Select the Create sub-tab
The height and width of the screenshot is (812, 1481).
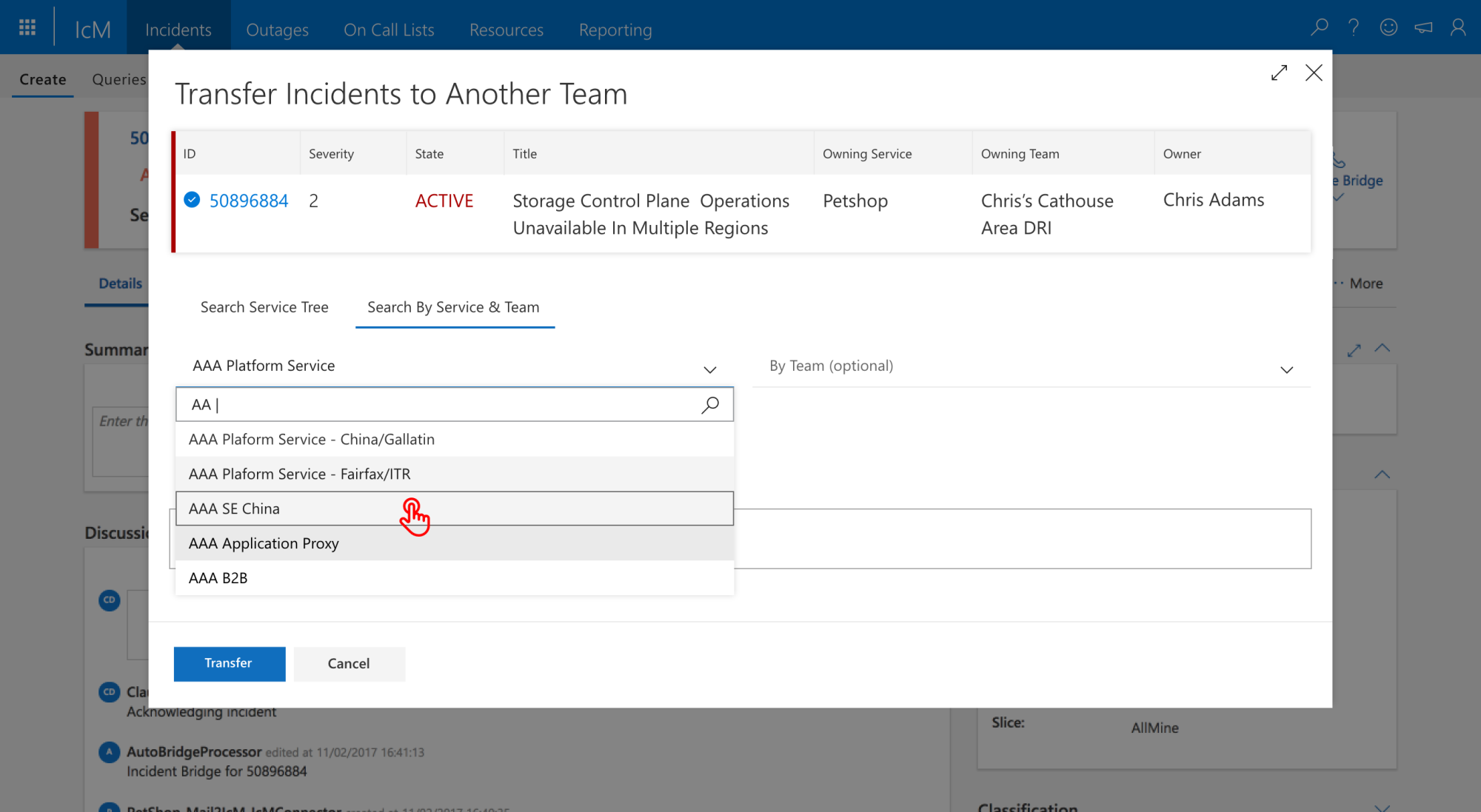point(43,79)
